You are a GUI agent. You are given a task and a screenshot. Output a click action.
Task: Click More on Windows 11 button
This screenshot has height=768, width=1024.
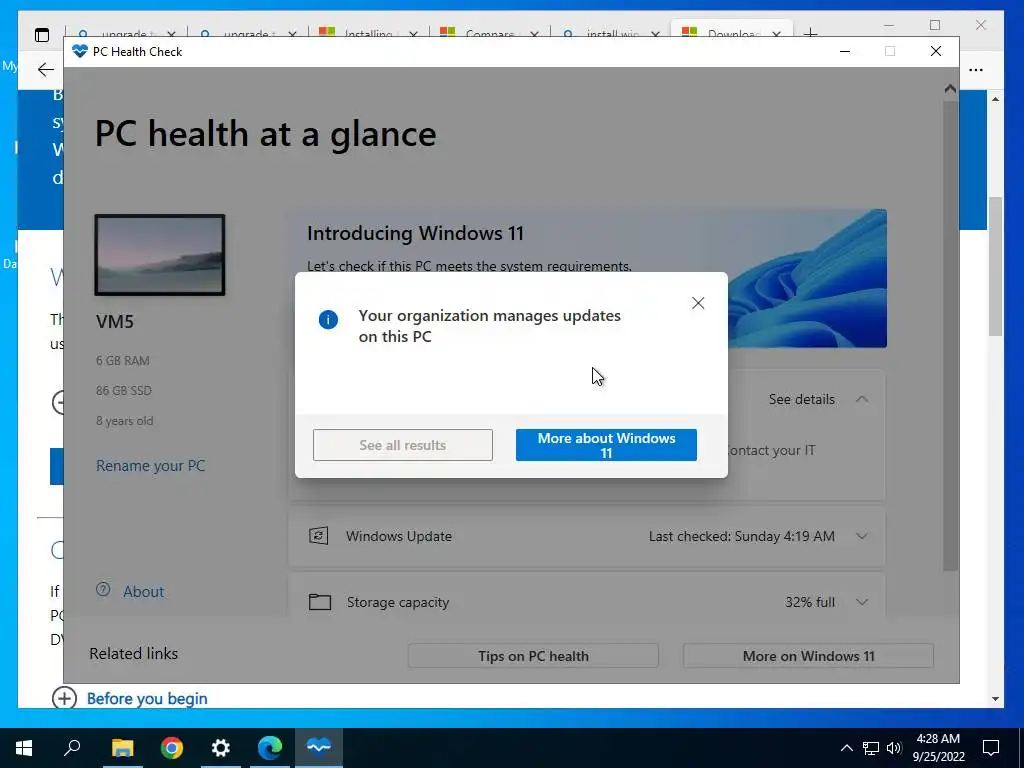[808, 656]
